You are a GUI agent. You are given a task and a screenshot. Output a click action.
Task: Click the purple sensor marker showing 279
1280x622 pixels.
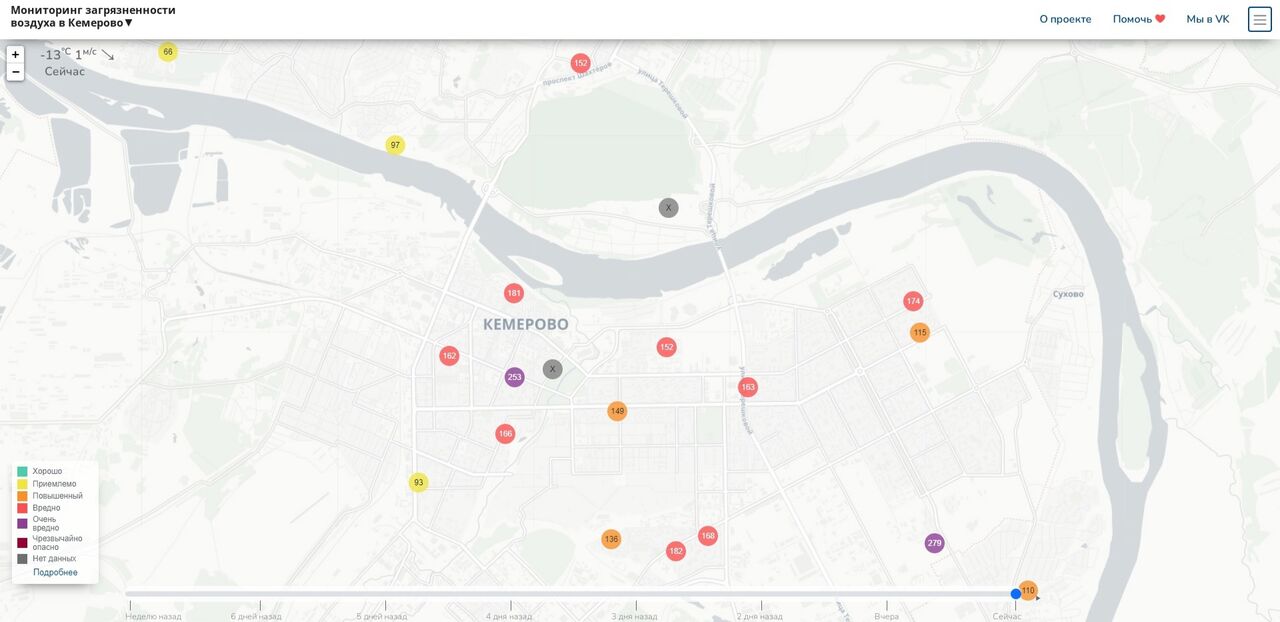tap(934, 543)
